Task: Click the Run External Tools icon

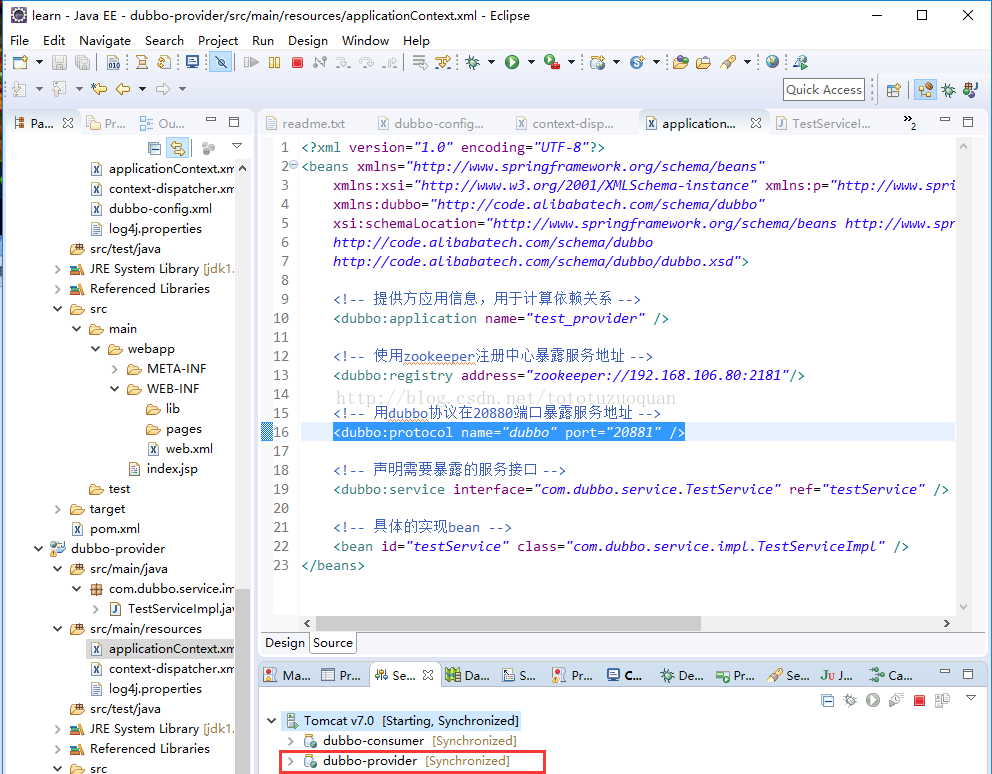Action: pyautogui.click(x=552, y=62)
